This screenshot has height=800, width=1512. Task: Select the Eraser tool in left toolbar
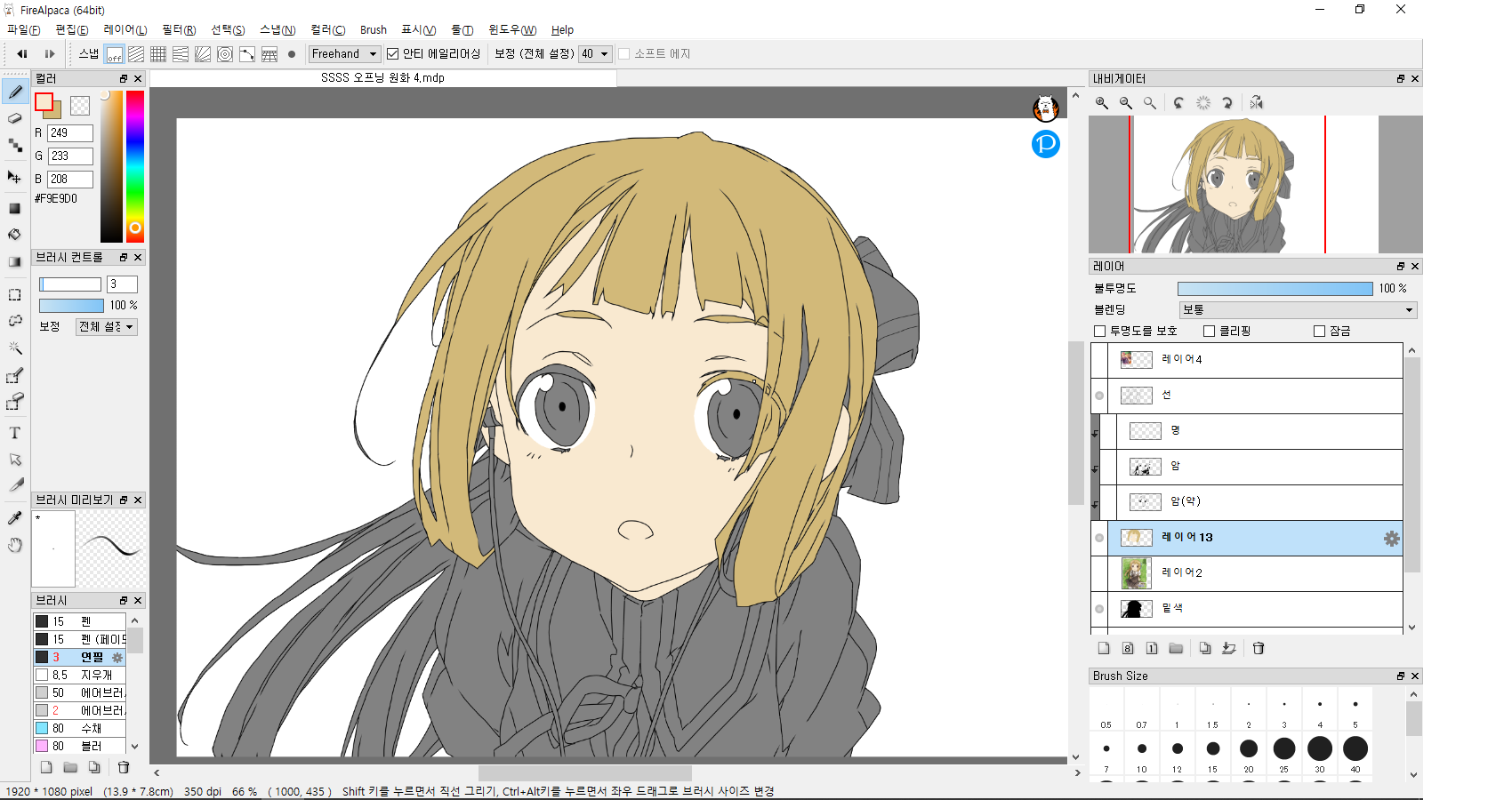(x=15, y=118)
